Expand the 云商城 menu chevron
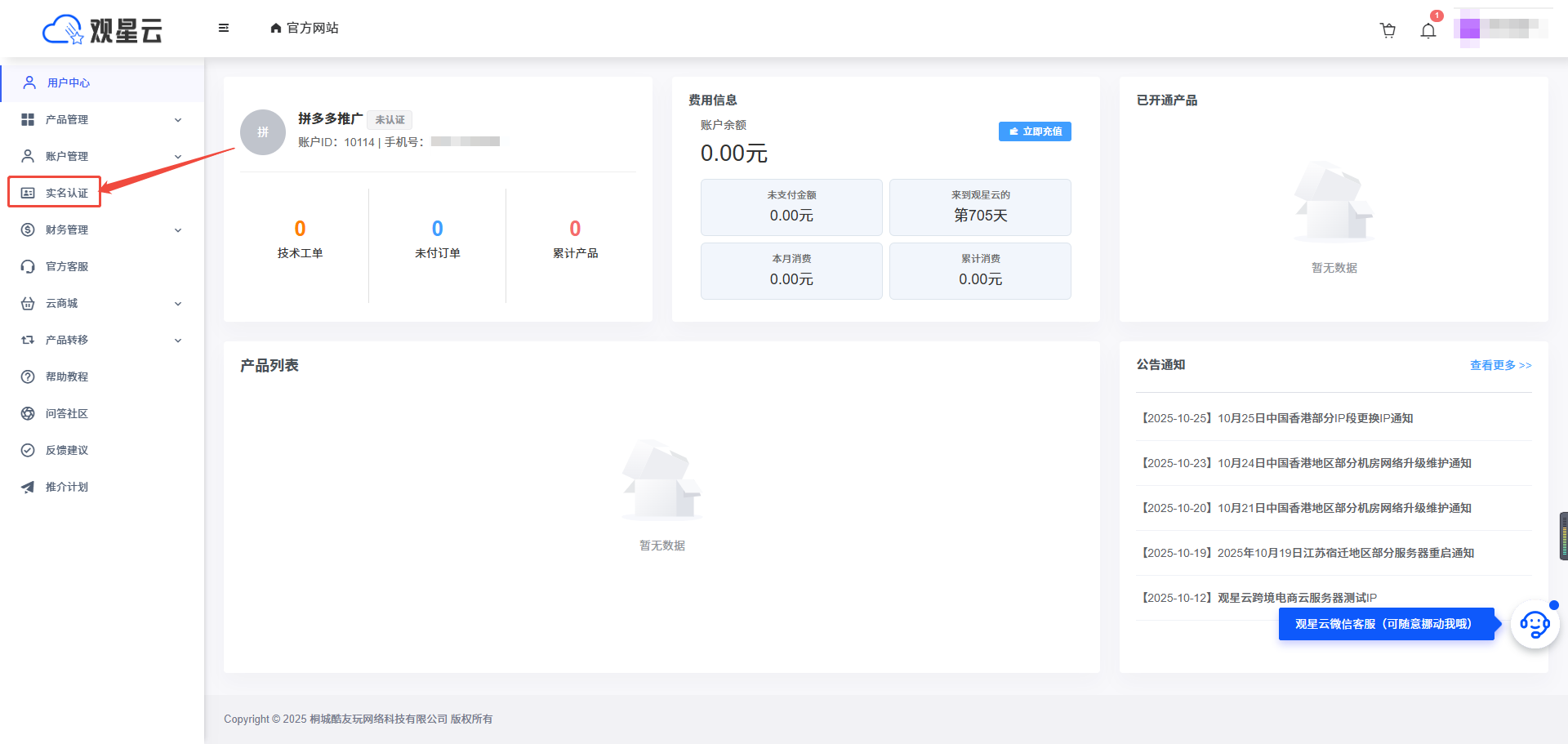 (x=178, y=304)
